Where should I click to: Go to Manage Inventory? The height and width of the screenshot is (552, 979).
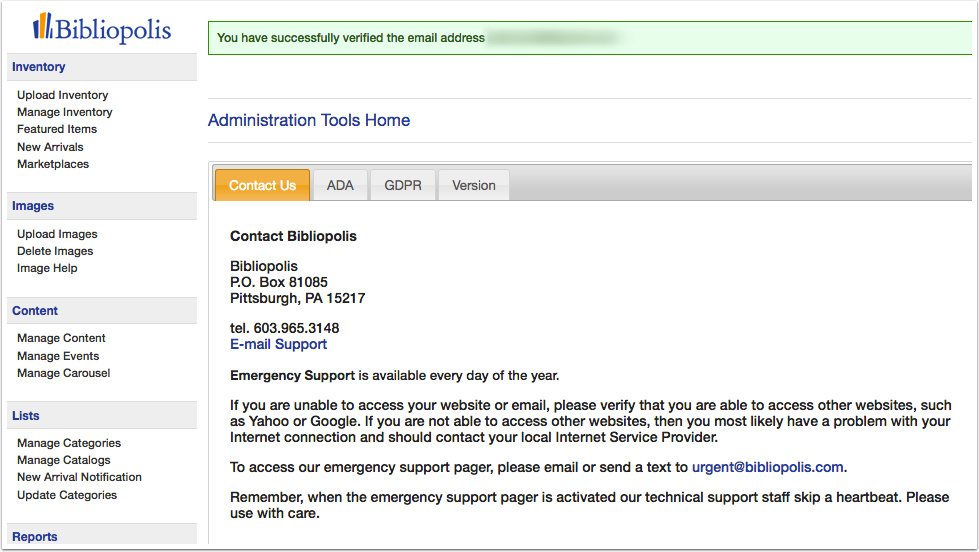[x=64, y=112]
